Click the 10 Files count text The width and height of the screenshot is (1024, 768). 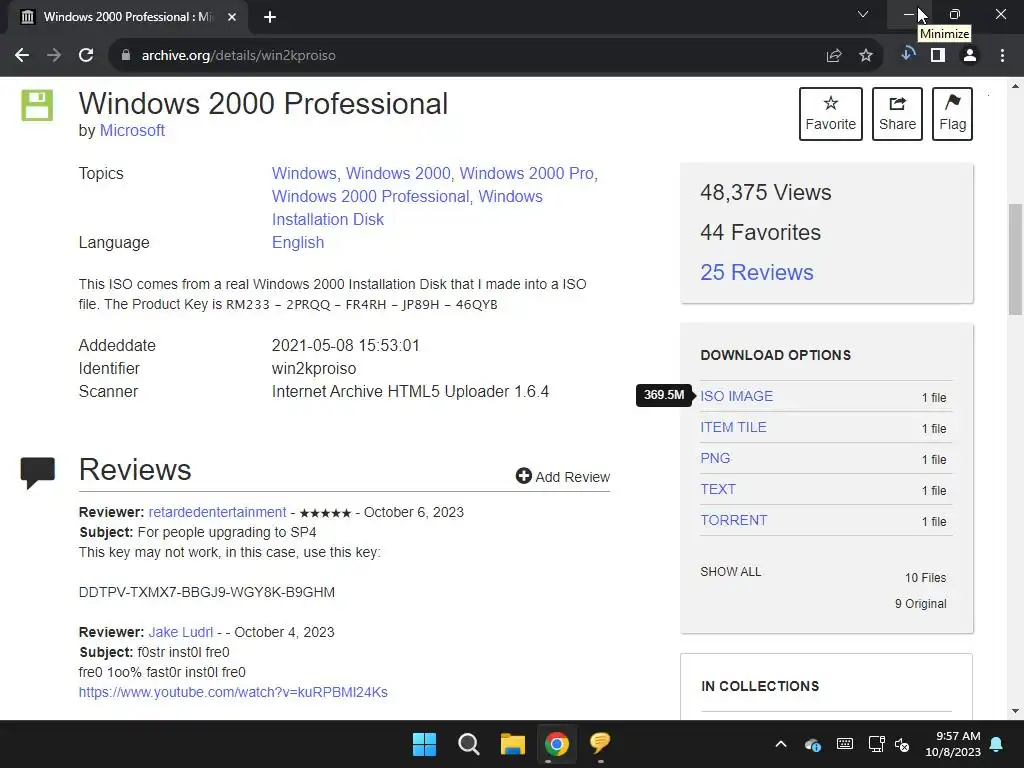point(925,578)
